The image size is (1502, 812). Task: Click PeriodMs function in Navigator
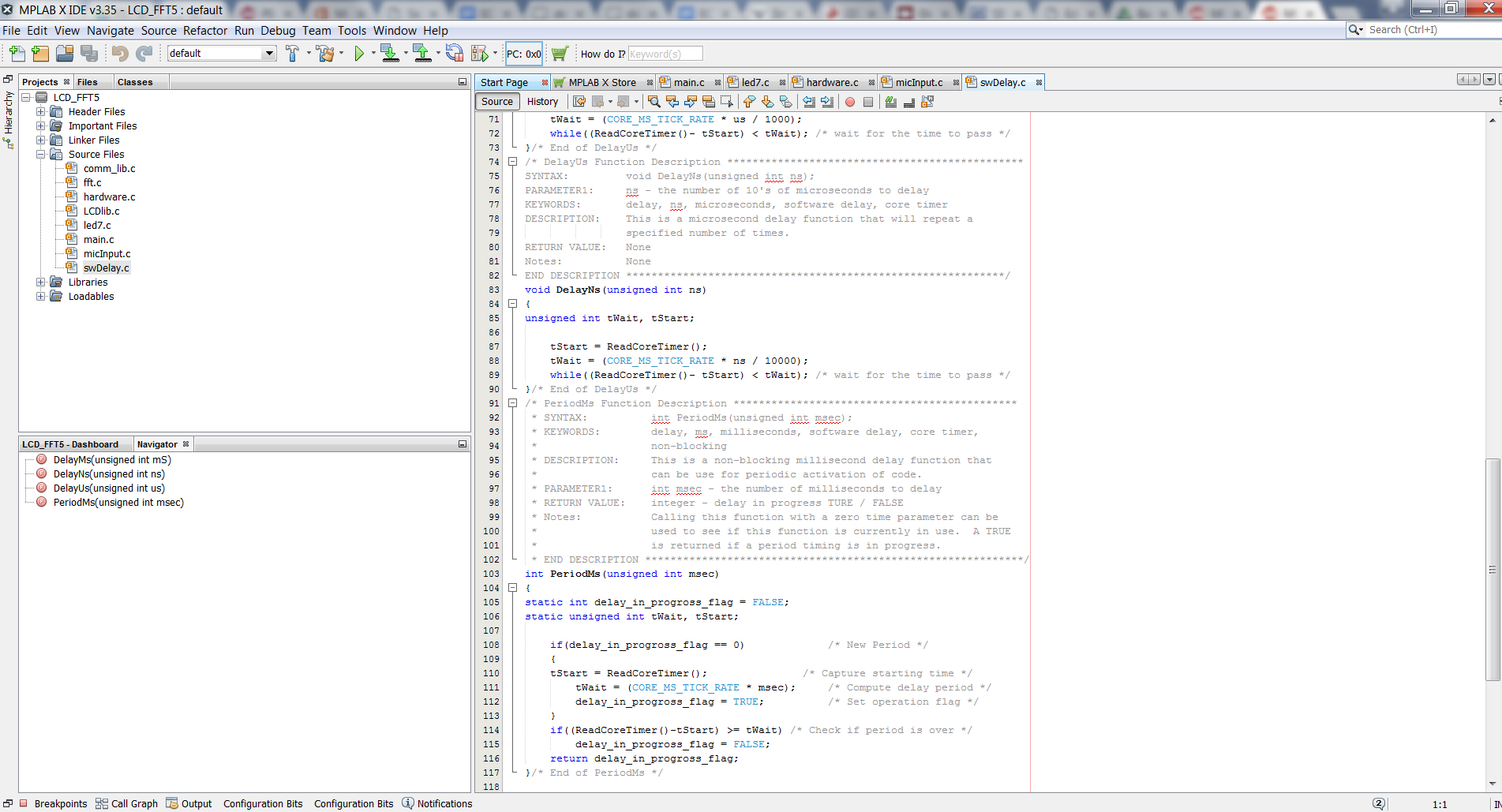(x=118, y=503)
